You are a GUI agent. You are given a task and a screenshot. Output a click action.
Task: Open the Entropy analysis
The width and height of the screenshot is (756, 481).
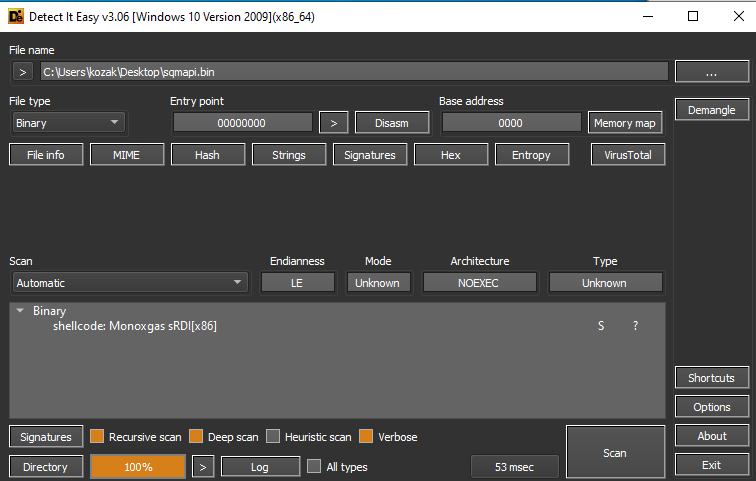click(x=531, y=155)
